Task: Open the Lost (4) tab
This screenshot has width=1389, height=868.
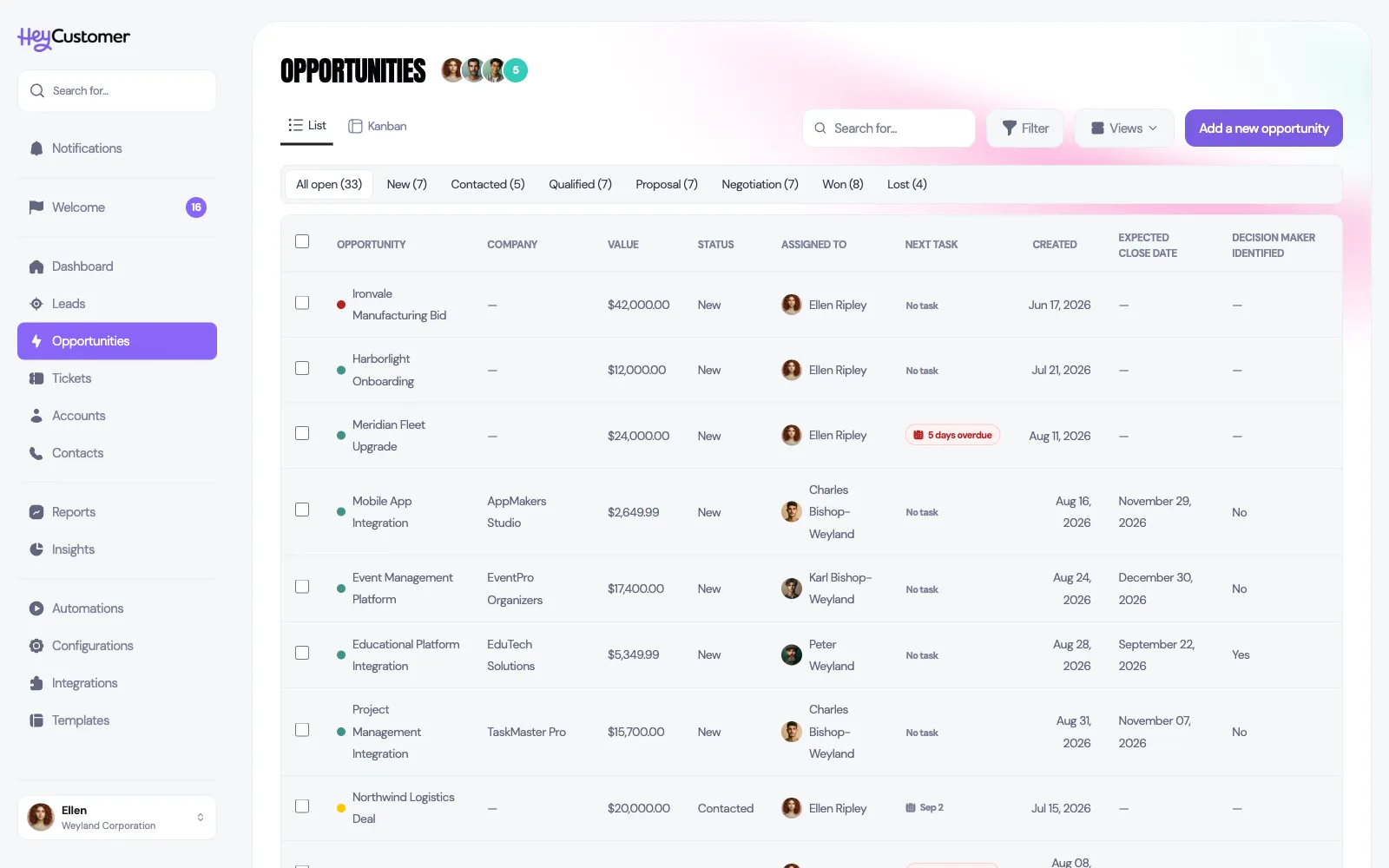Action: coord(907,184)
